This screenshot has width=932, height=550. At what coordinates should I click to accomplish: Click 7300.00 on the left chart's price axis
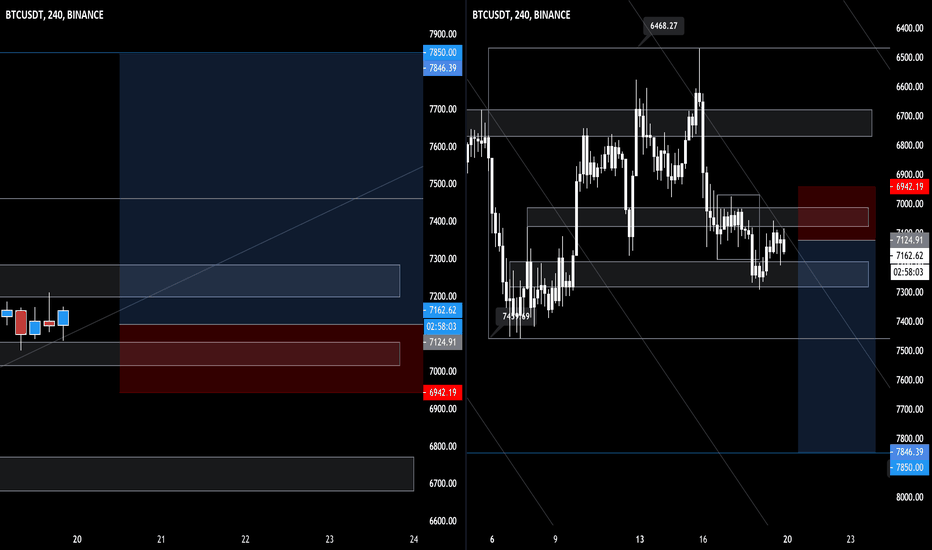(x=443, y=259)
